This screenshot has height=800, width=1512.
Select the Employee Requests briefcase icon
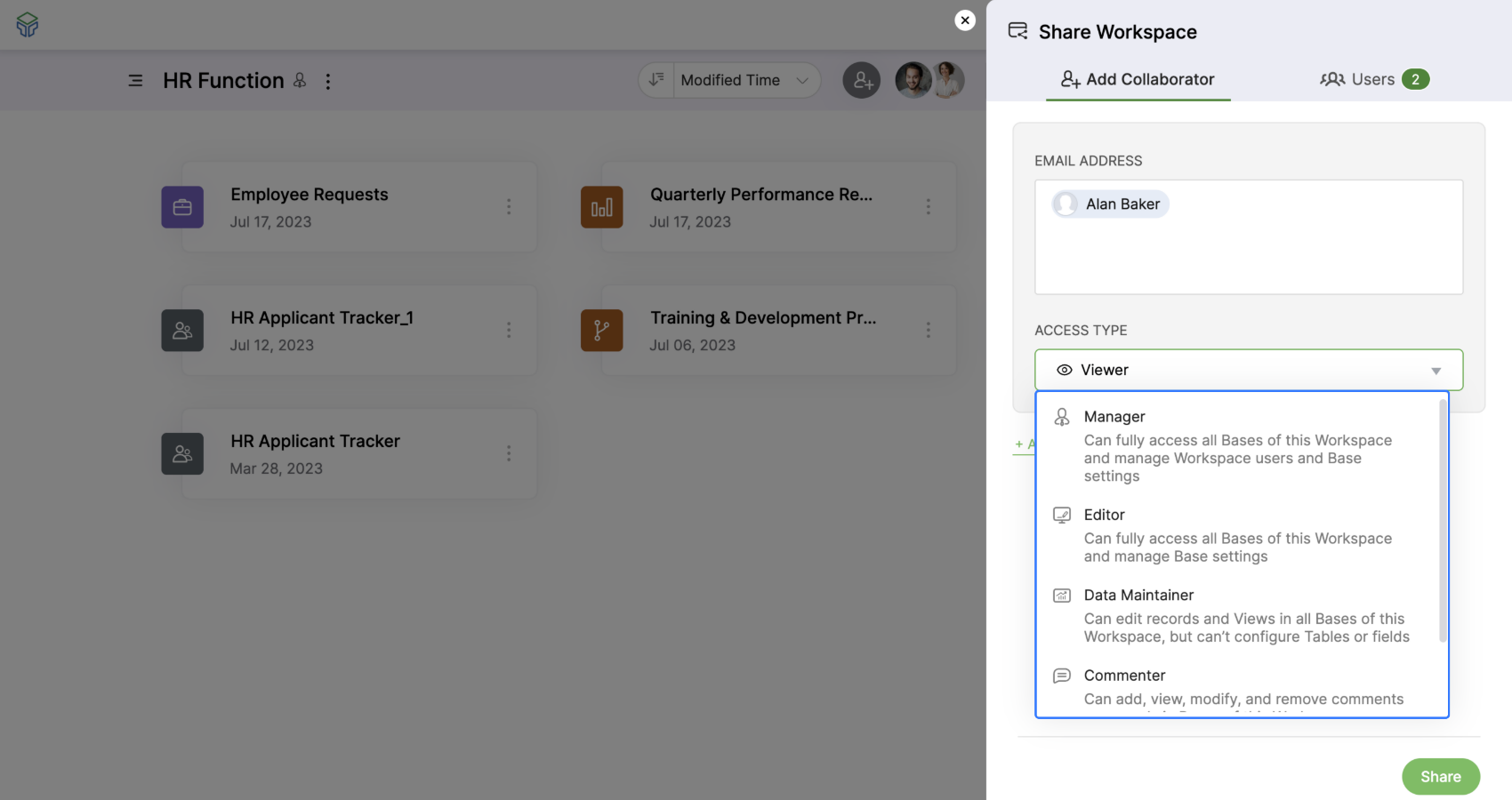182,206
